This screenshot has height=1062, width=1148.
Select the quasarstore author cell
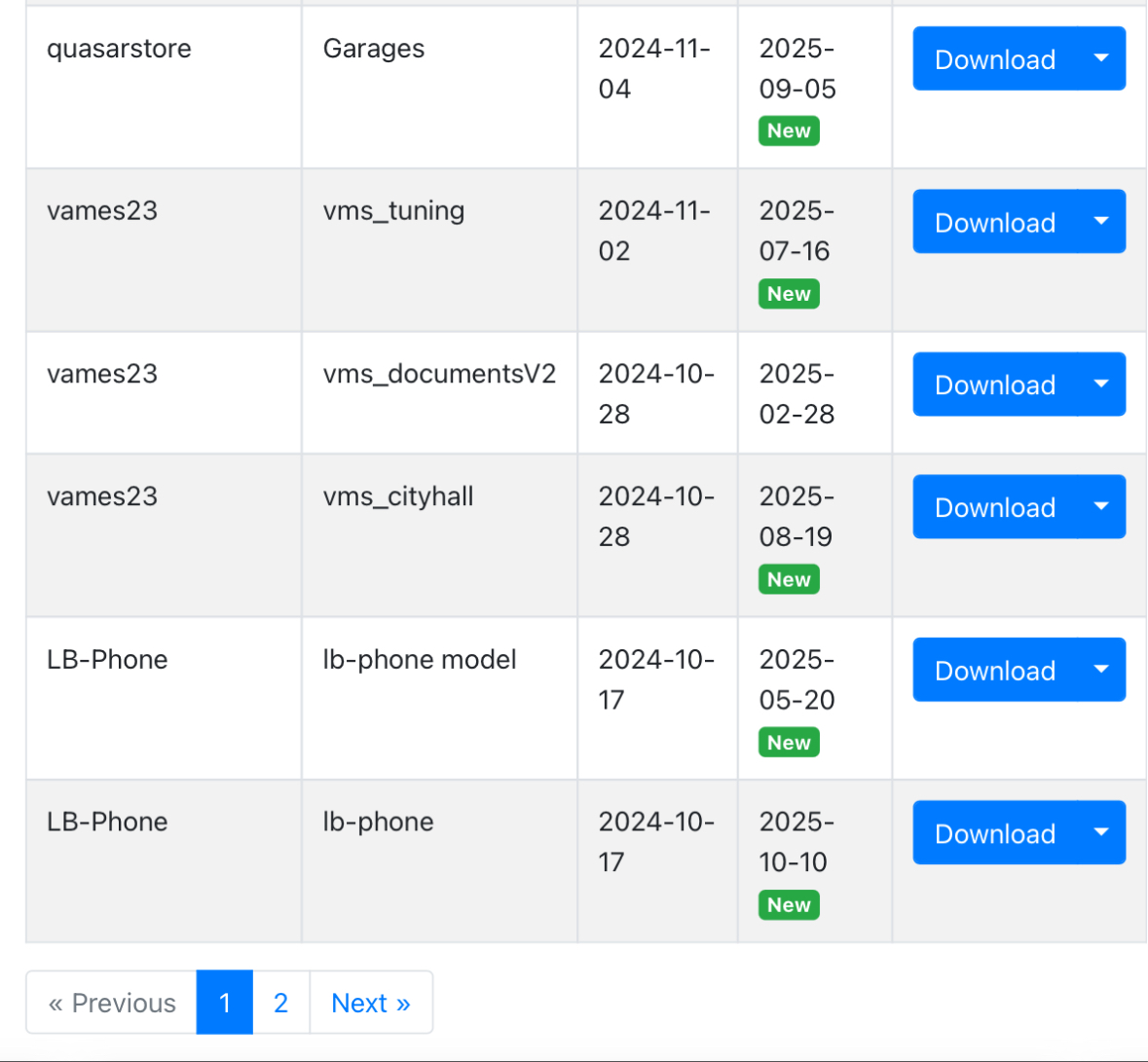tap(164, 87)
